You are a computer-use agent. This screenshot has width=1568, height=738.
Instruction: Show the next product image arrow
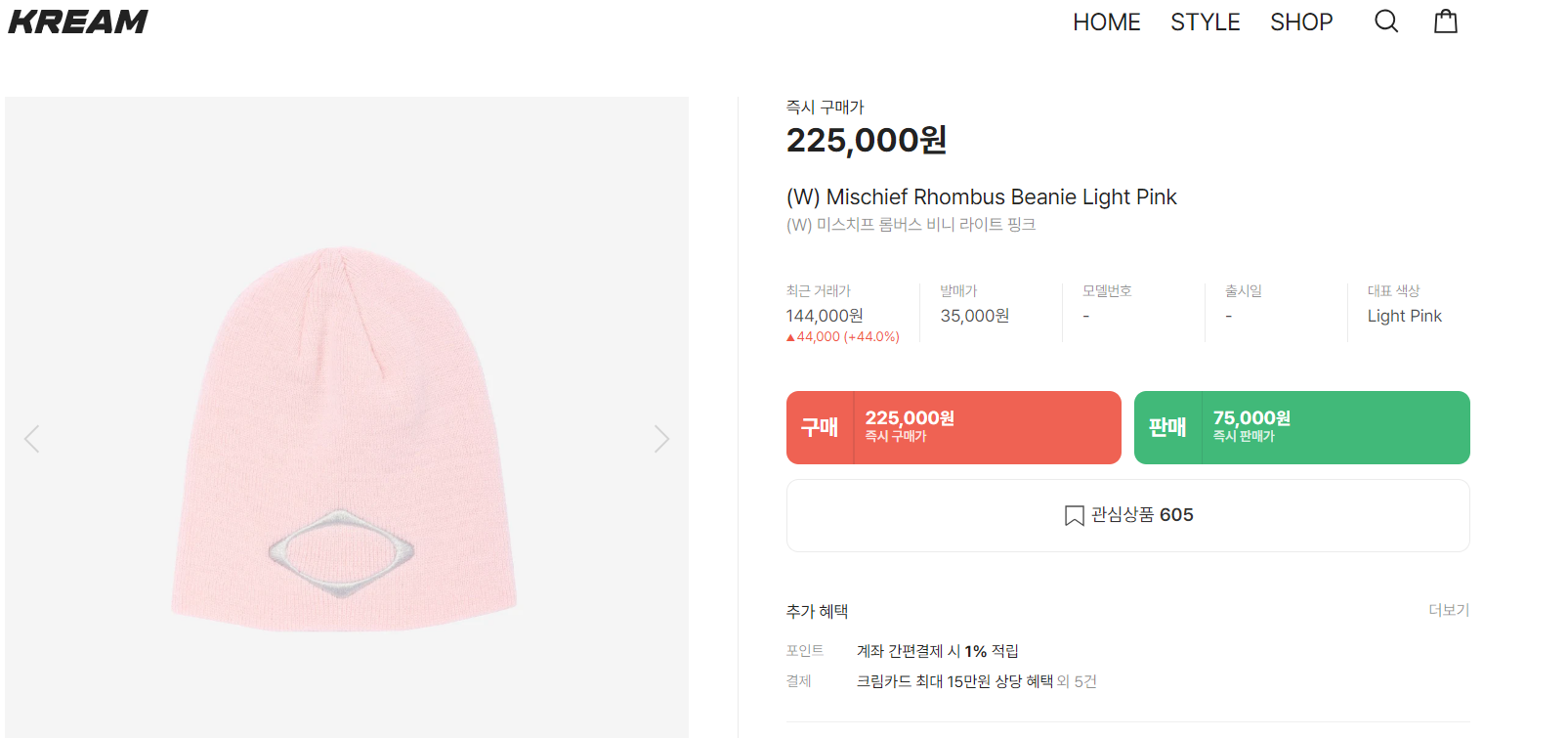(x=661, y=439)
